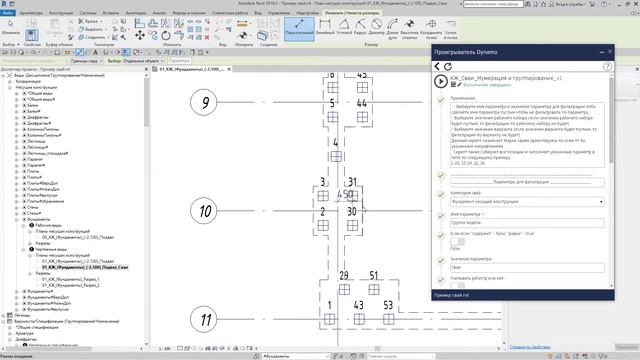This screenshot has width=640, height=360.
Task: Select view 01_КЖ Разрез_2 in browser
Action: [x=71, y=285]
